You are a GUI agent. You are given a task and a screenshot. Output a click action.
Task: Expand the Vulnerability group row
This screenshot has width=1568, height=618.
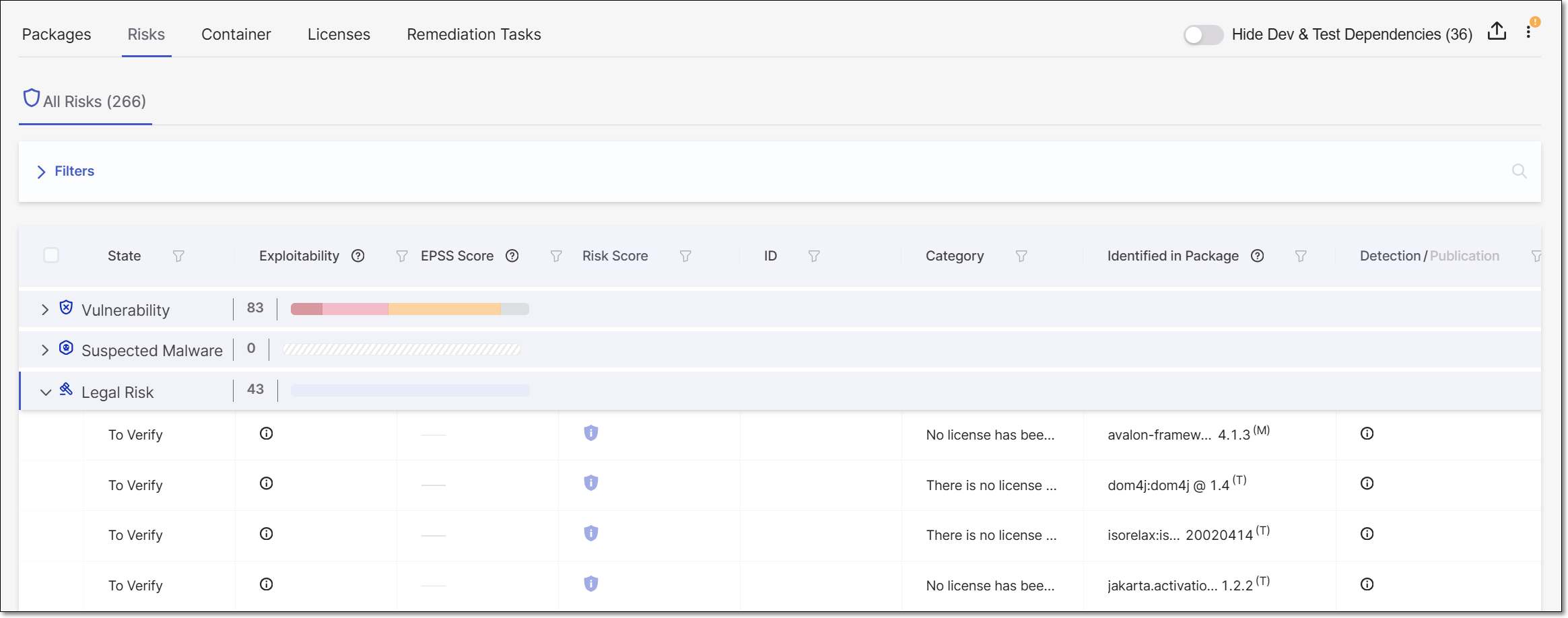click(x=45, y=310)
